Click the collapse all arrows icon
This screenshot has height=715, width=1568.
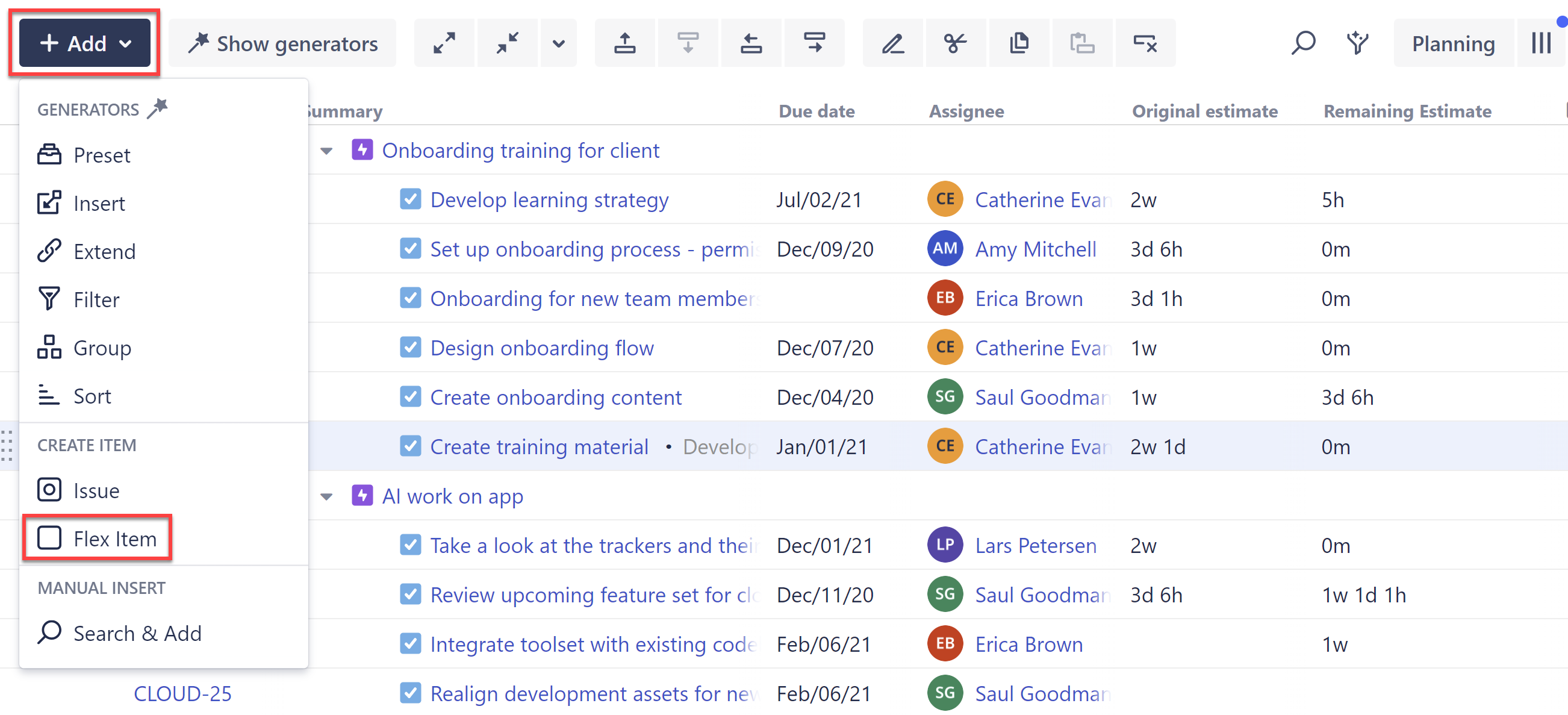507,43
